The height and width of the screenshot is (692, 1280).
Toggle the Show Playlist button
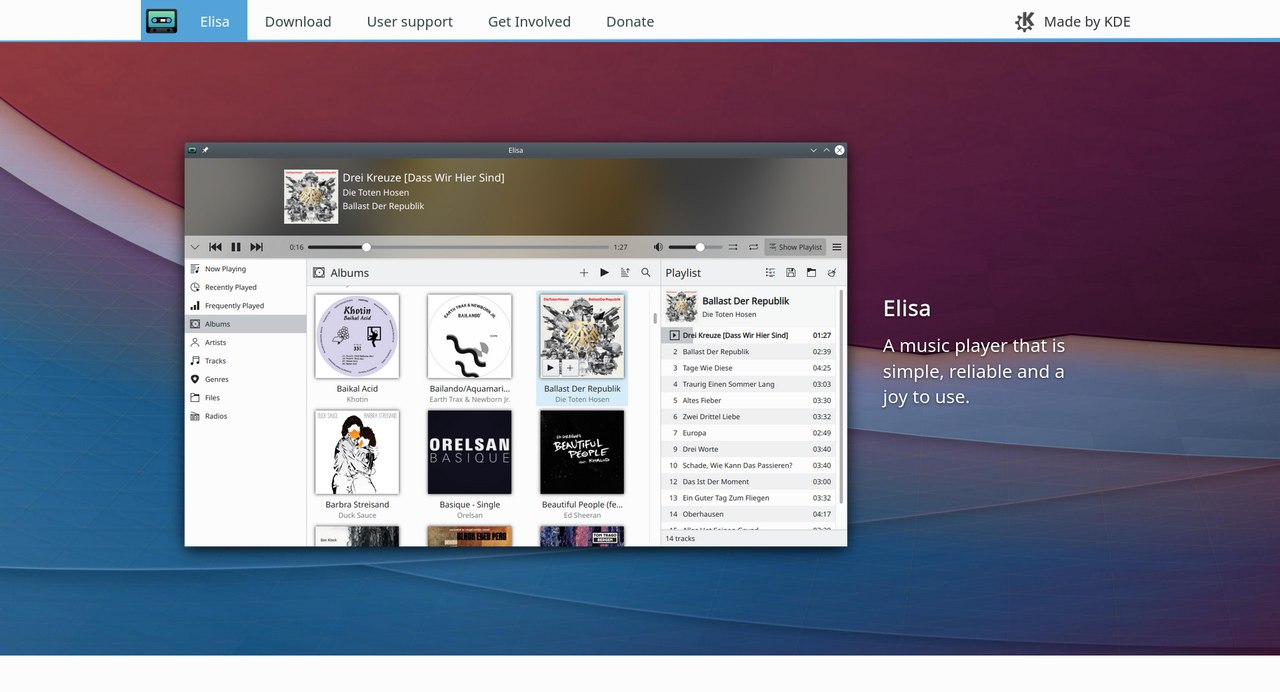[796, 247]
